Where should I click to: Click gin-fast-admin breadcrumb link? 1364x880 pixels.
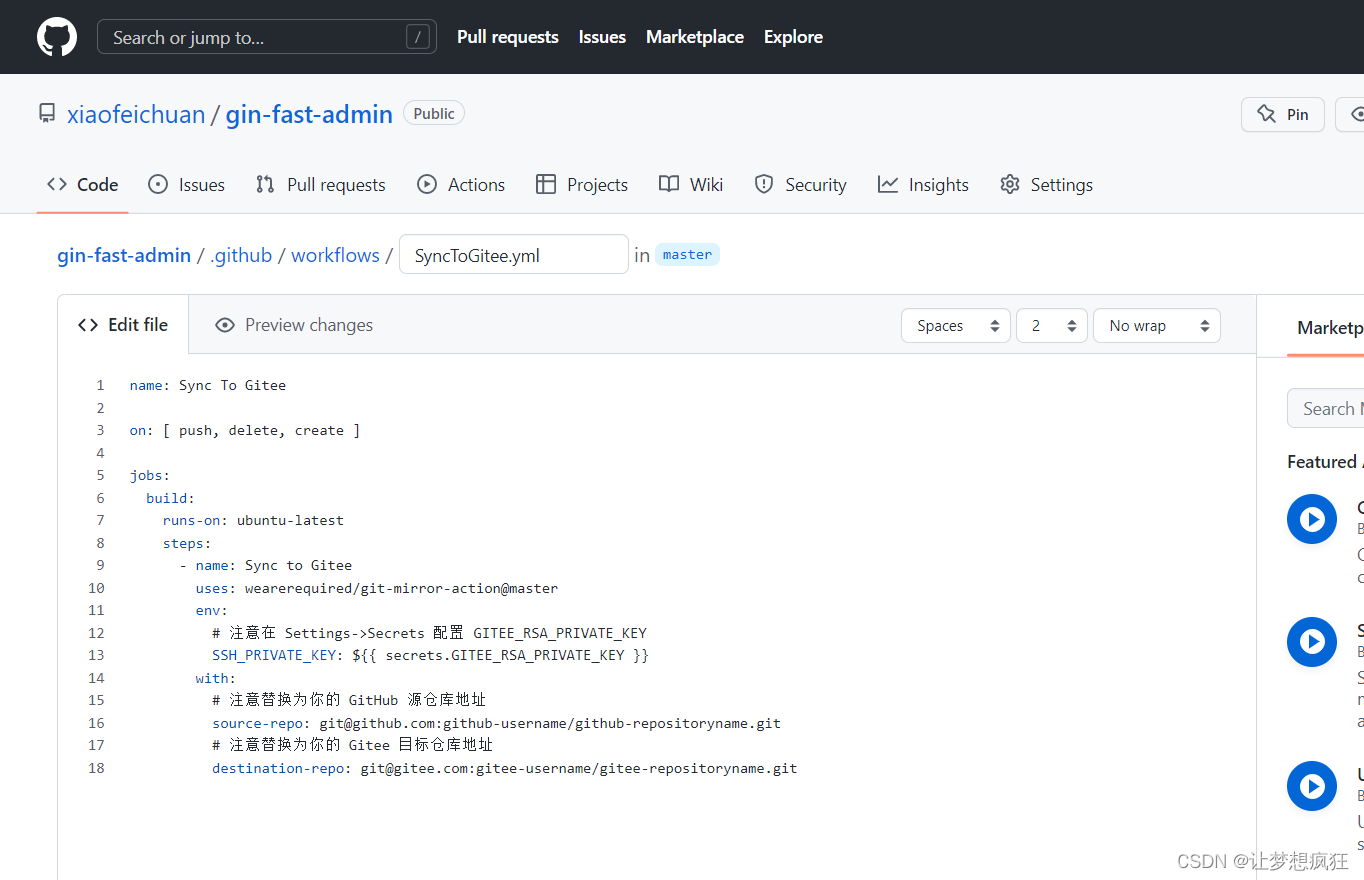pos(124,255)
